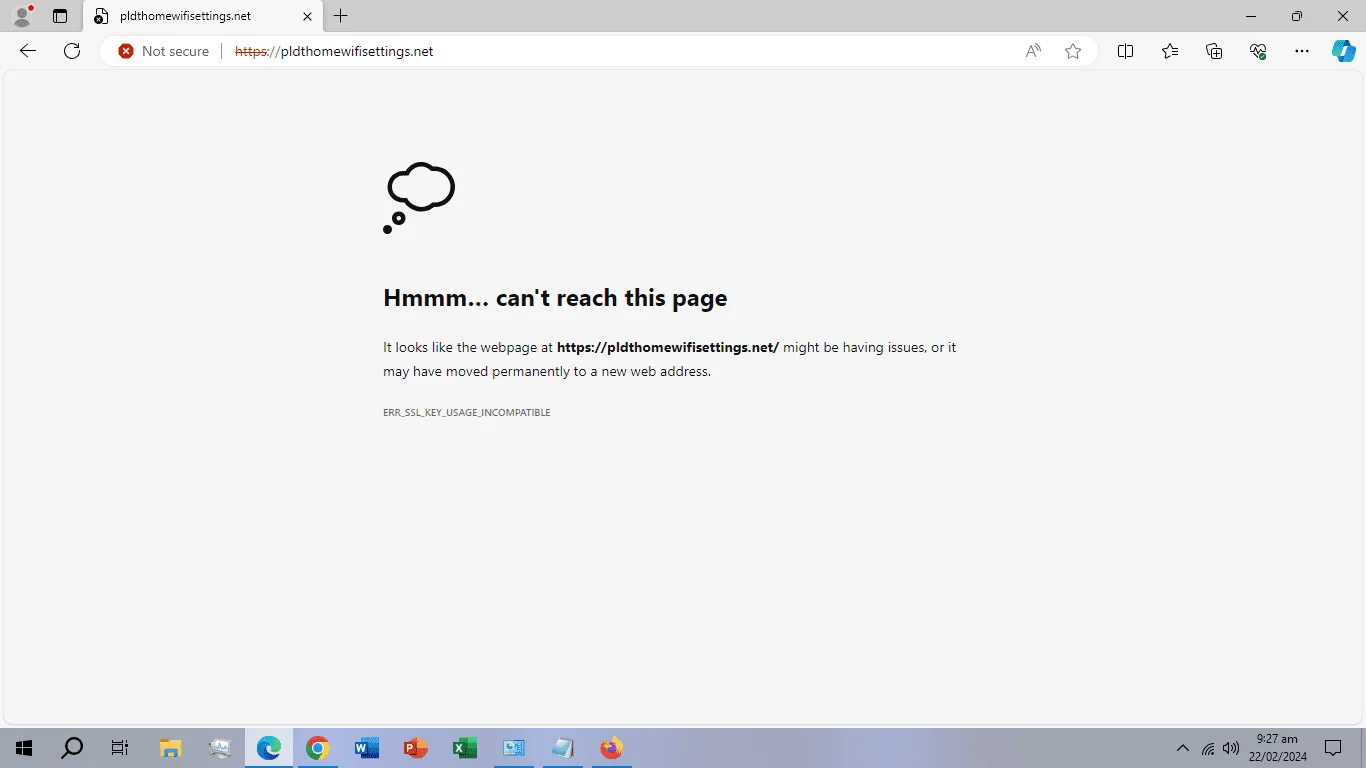Click the 'Hmmm... can't reach this page' heading

(x=555, y=298)
